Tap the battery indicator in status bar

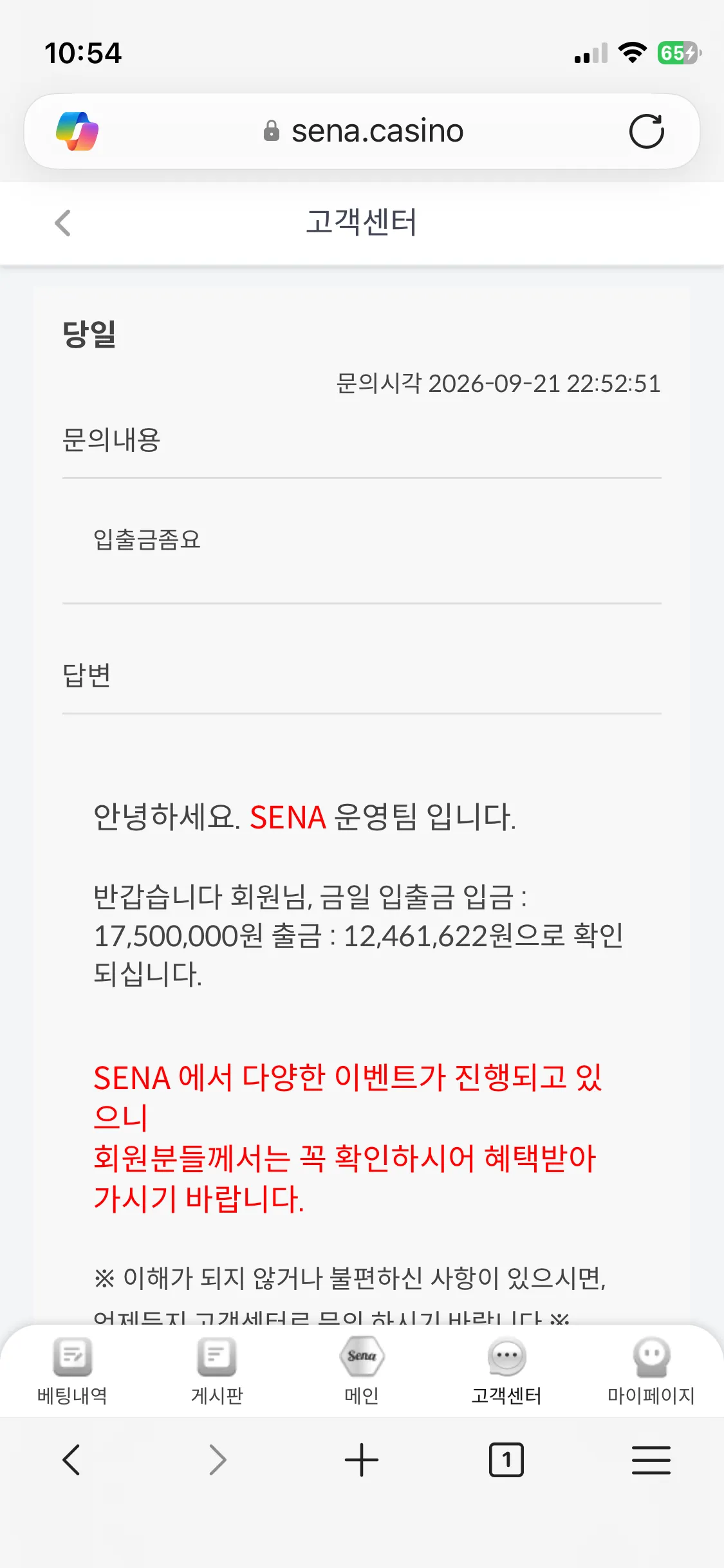tap(680, 53)
